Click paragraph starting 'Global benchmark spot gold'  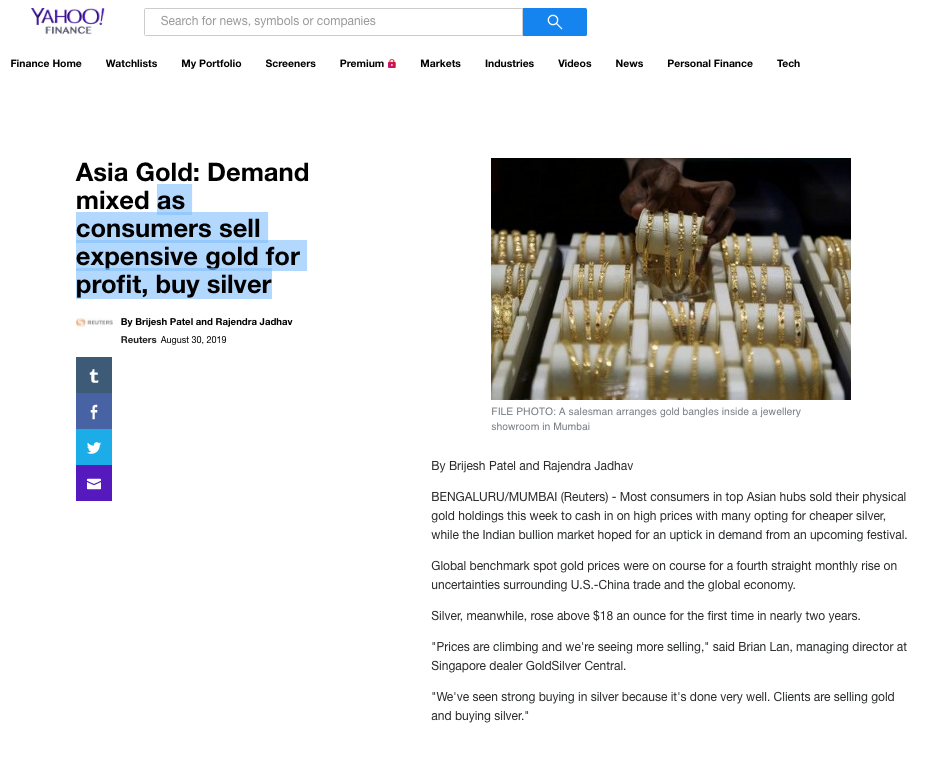tap(664, 575)
